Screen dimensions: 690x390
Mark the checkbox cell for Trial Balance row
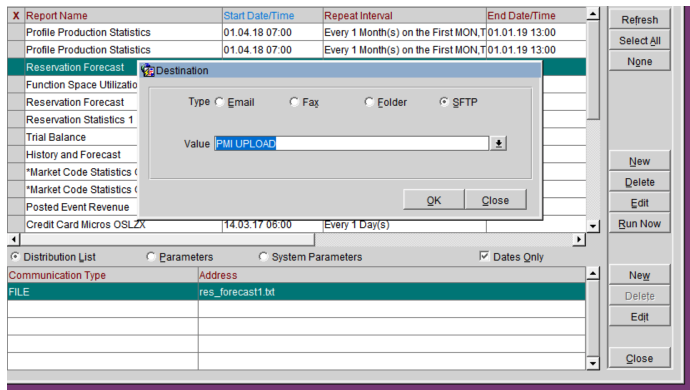tap(16, 137)
